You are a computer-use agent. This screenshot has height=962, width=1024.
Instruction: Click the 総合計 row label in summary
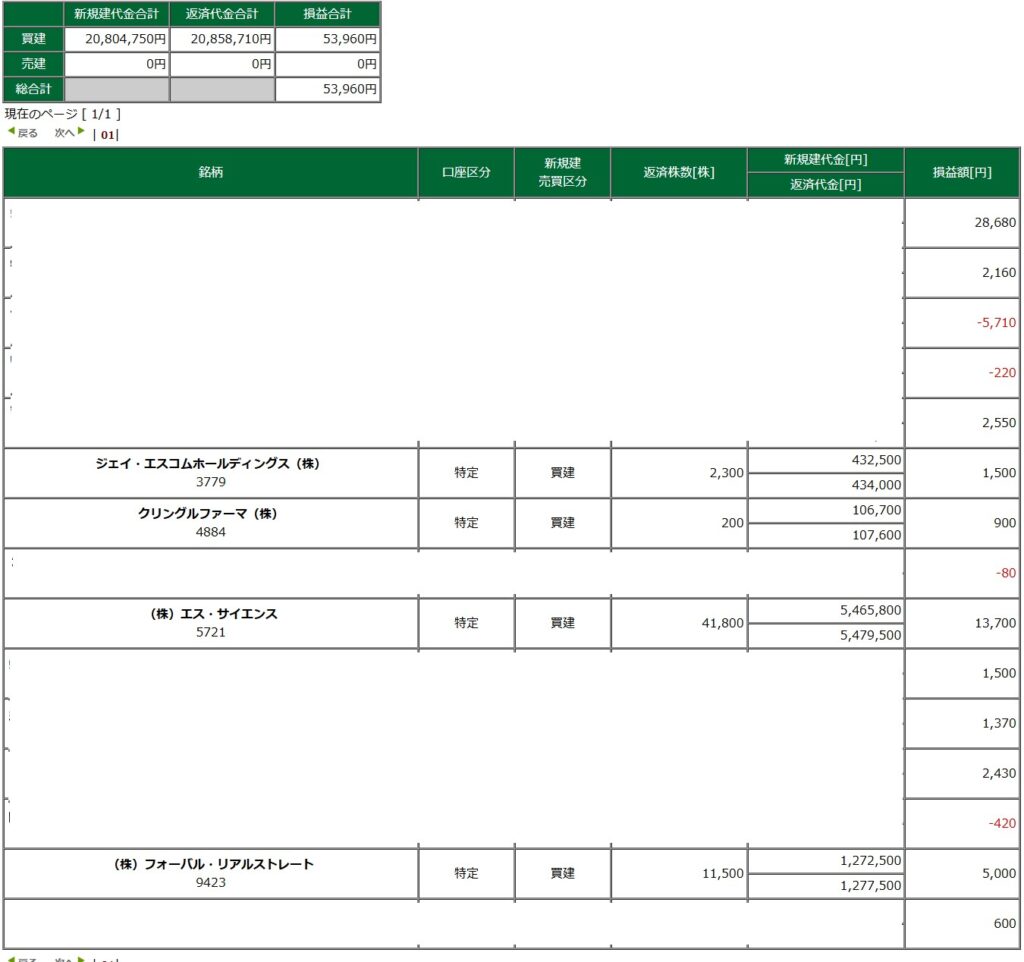(x=33, y=89)
